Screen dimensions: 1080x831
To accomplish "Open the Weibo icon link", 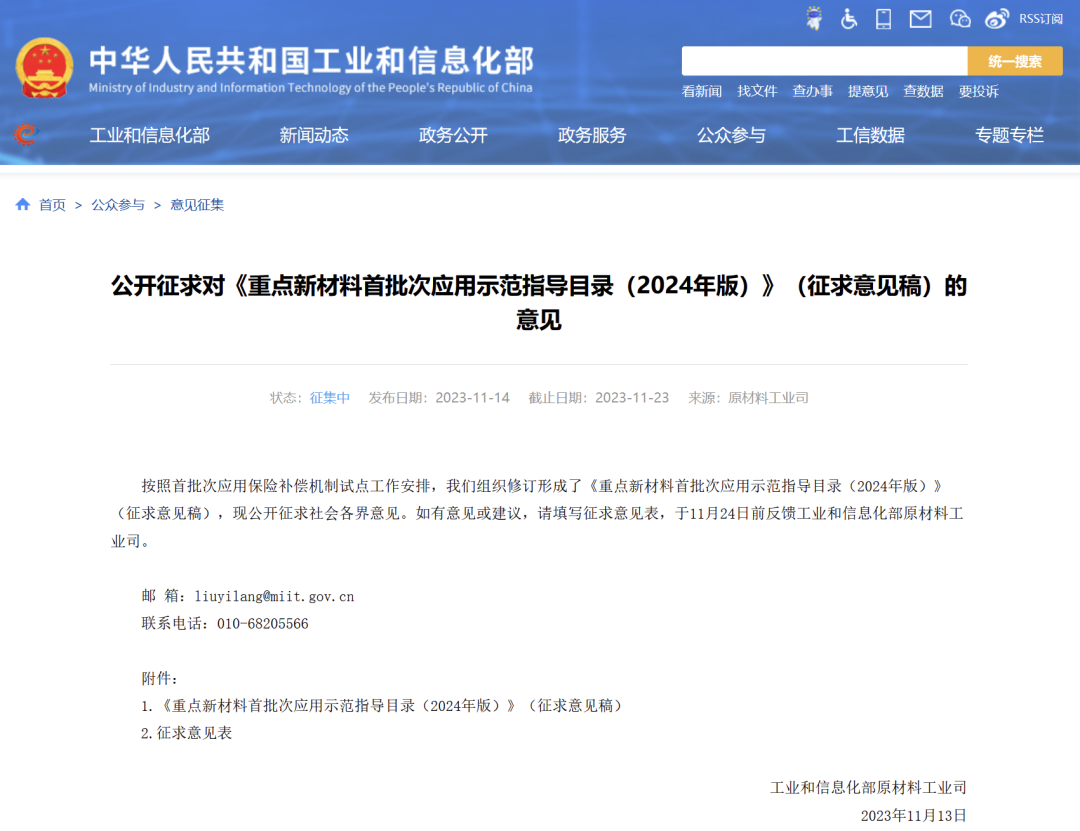I will 997,18.
